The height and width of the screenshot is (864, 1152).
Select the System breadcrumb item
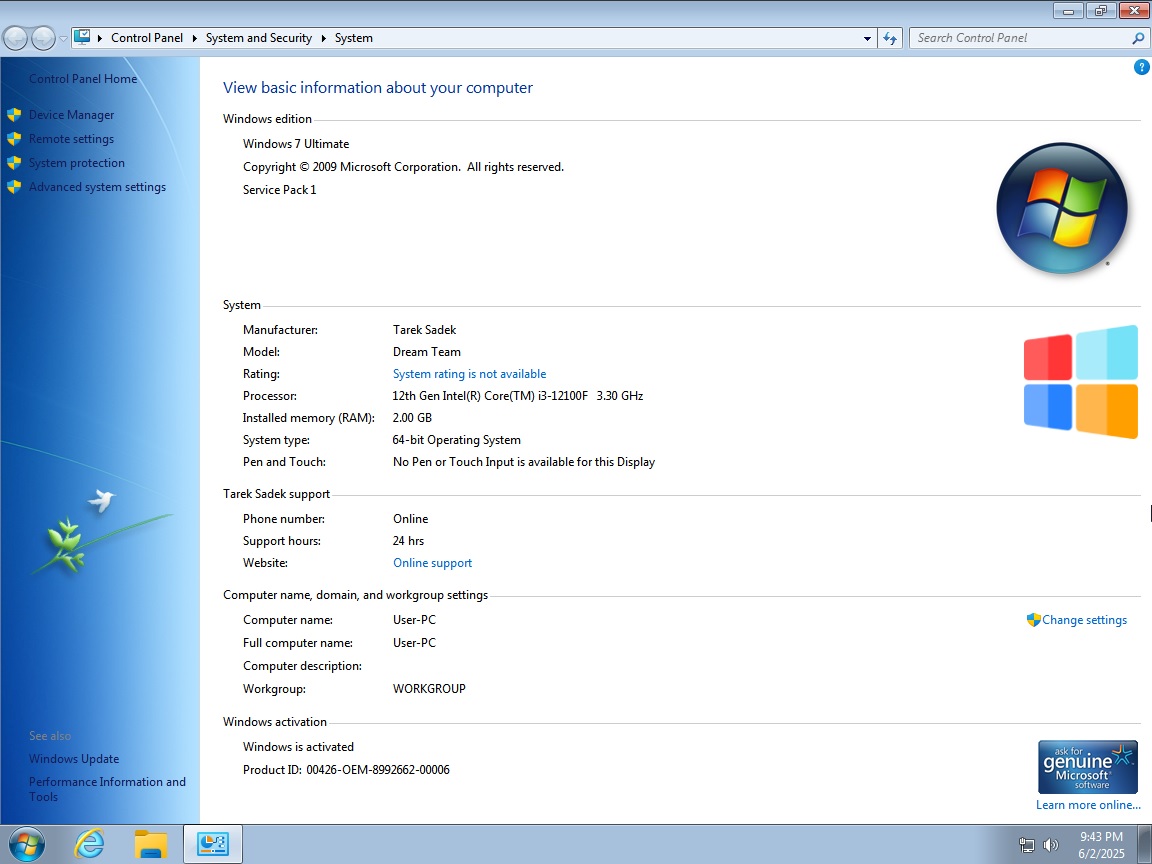[353, 38]
